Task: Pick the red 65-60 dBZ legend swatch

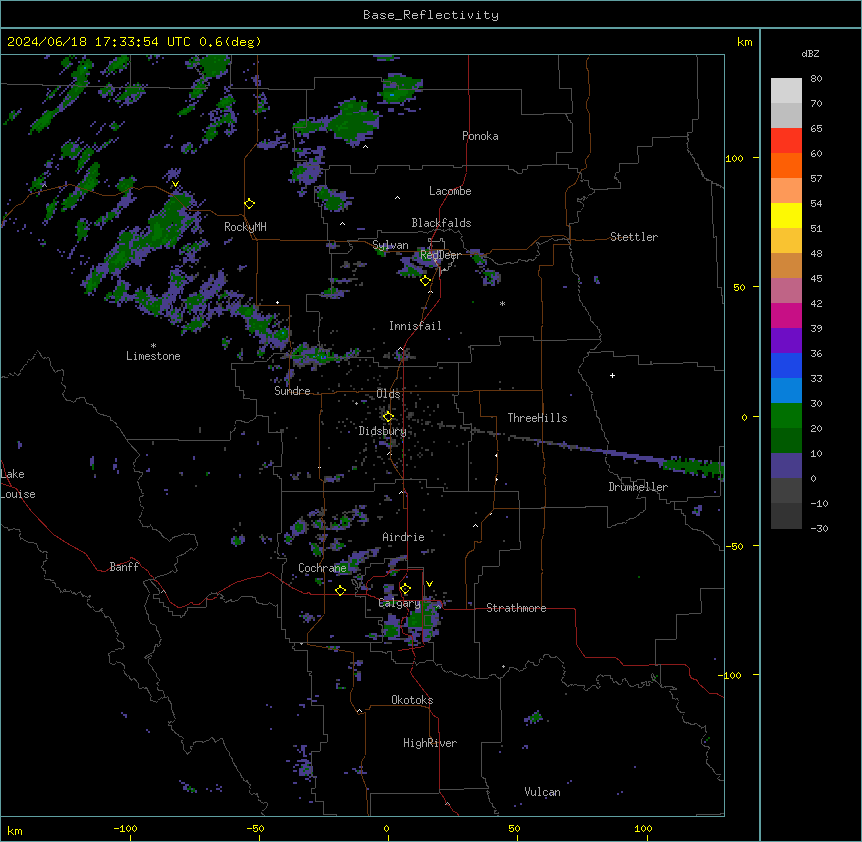Action: (x=786, y=141)
